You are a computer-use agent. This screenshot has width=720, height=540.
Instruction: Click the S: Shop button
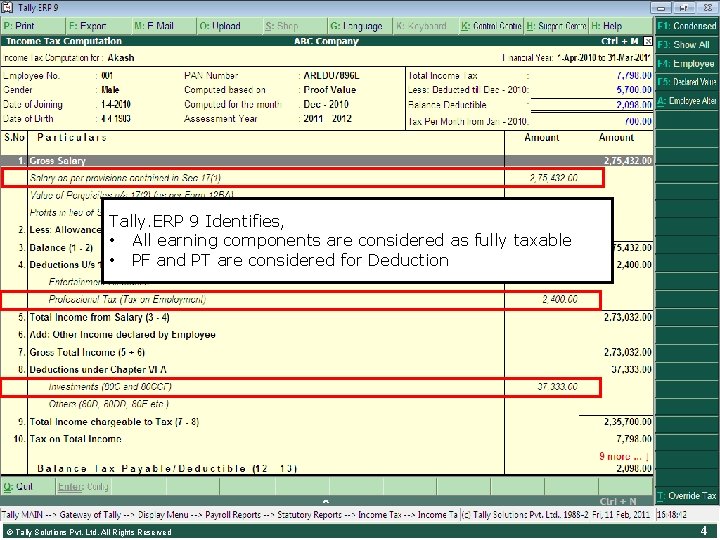click(295, 26)
